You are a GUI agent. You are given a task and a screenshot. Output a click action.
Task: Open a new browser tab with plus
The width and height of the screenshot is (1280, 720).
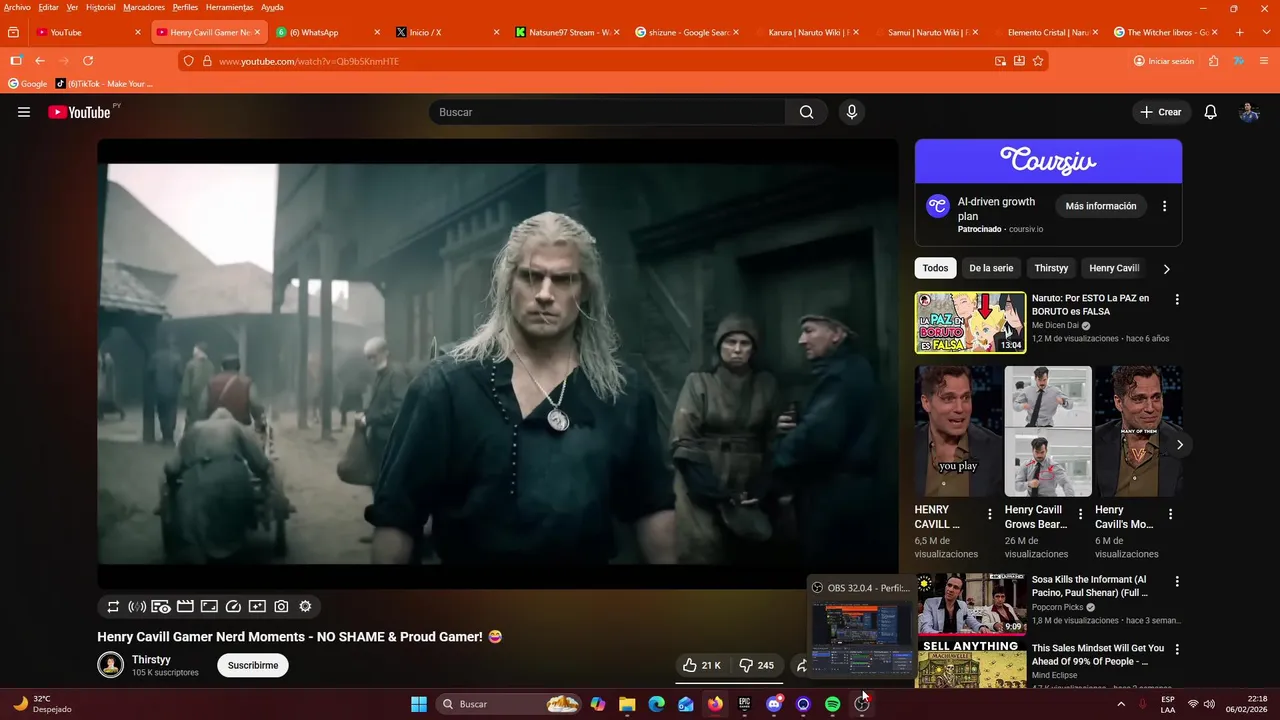click(x=1240, y=32)
